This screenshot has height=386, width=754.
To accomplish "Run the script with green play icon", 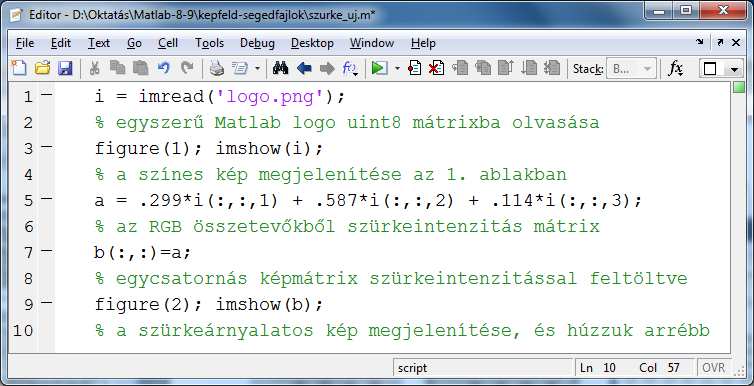I will (x=379, y=69).
